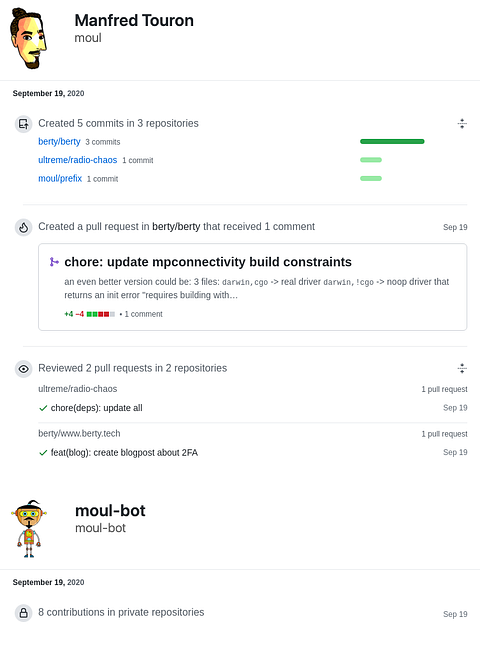The width and height of the screenshot is (480, 650).
Task: Open Manfred Touron's avatar image
Action: pyautogui.click(x=28, y=38)
